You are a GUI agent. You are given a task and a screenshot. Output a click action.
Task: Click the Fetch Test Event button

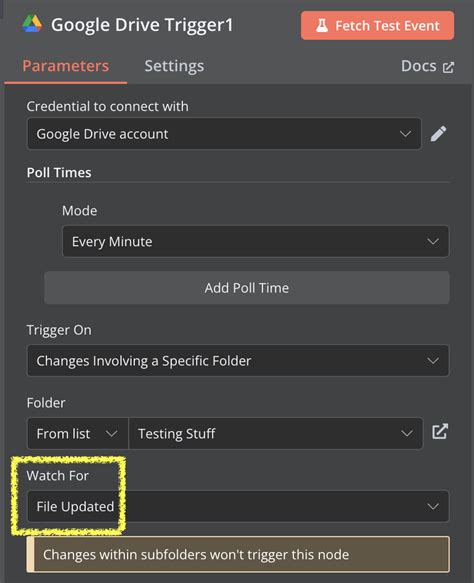[377, 26]
